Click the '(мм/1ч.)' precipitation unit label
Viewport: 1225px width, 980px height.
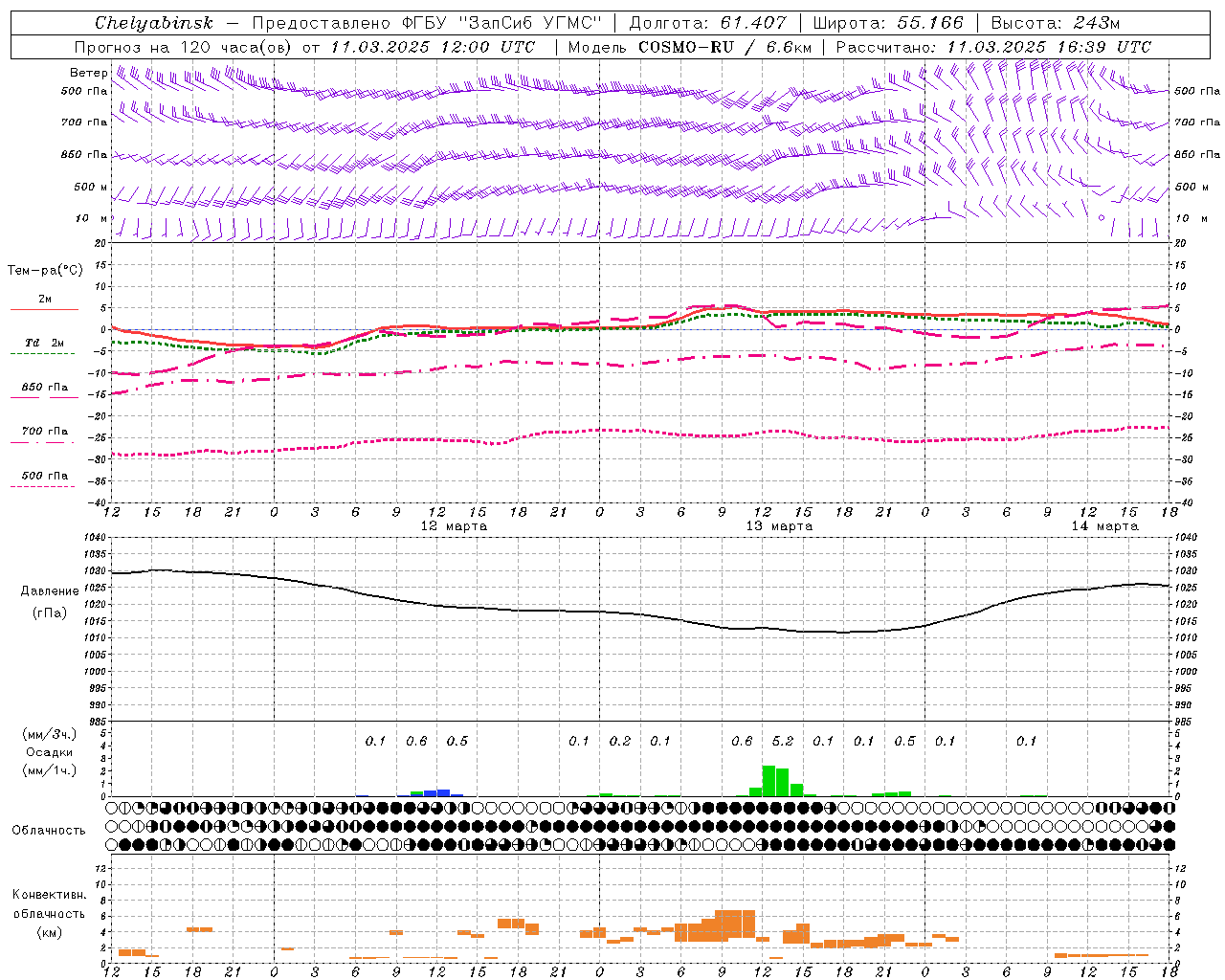pyautogui.click(x=50, y=770)
